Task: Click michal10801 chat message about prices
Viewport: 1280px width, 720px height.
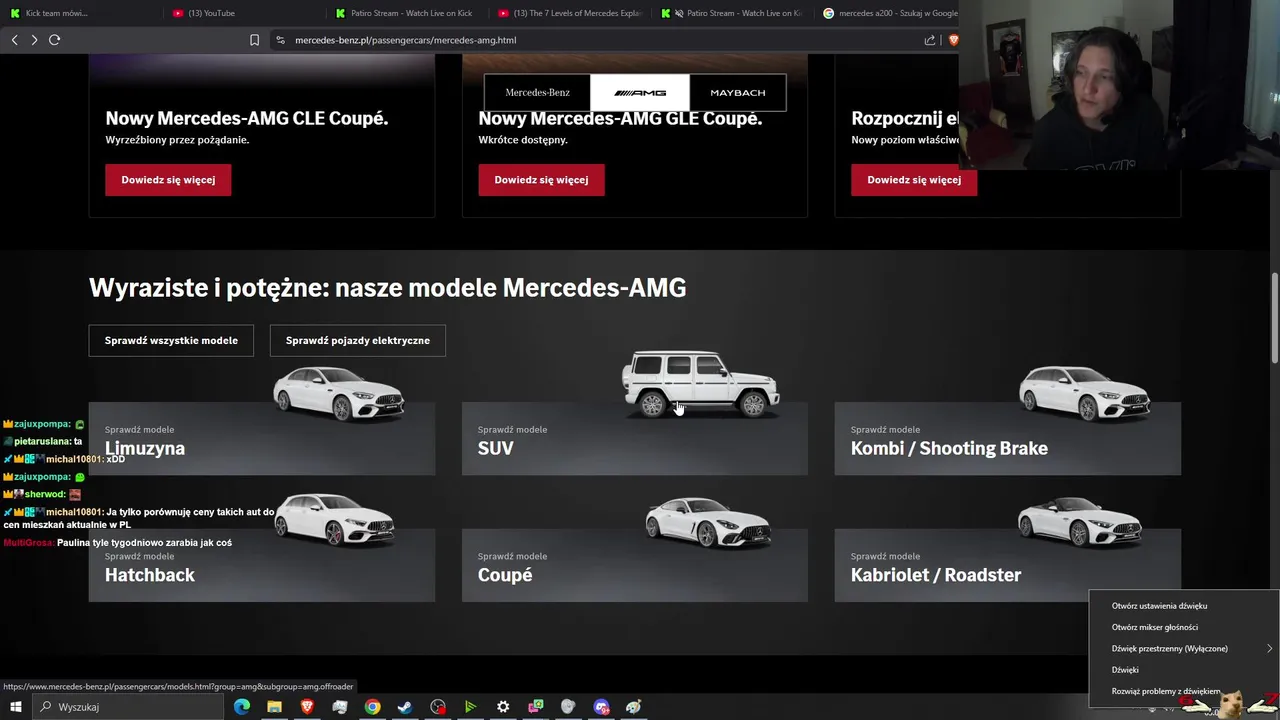Action: (x=139, y=518)
